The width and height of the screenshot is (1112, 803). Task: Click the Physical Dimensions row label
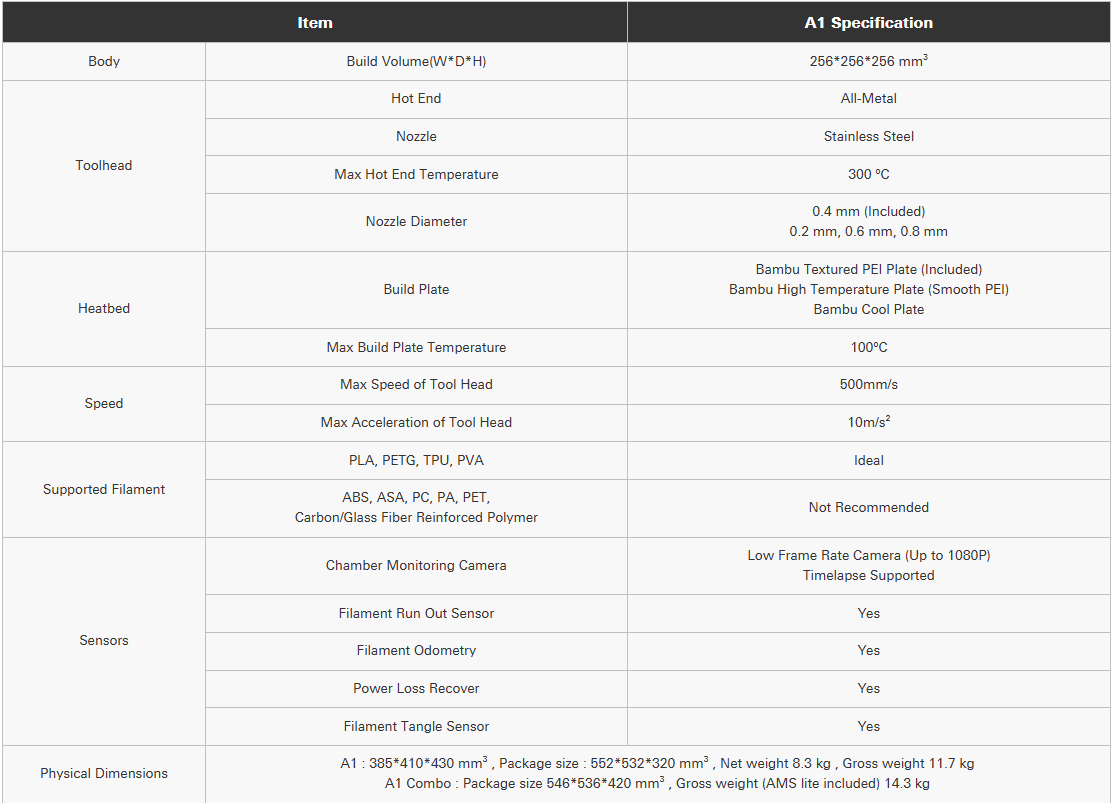(x=104, y=773)
